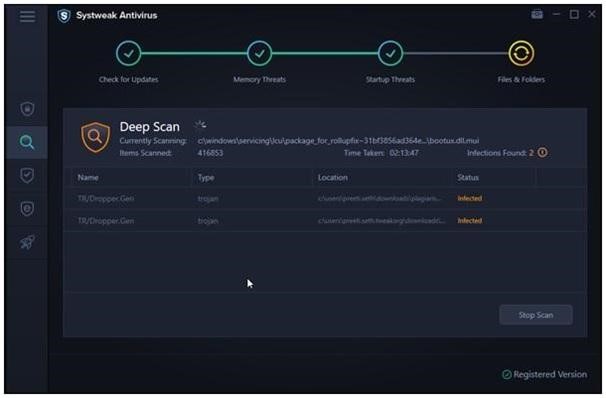Click the Items Scanned value 416853
Viewport: 606px width, 398px height.
pos(210,153)
